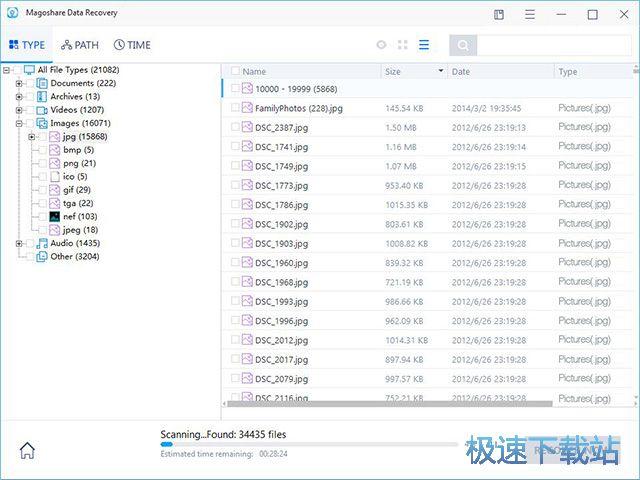The width and height of the screenshot is (640, 480).
Task: Check the Videos checkbox
Action: click(30, 110)
